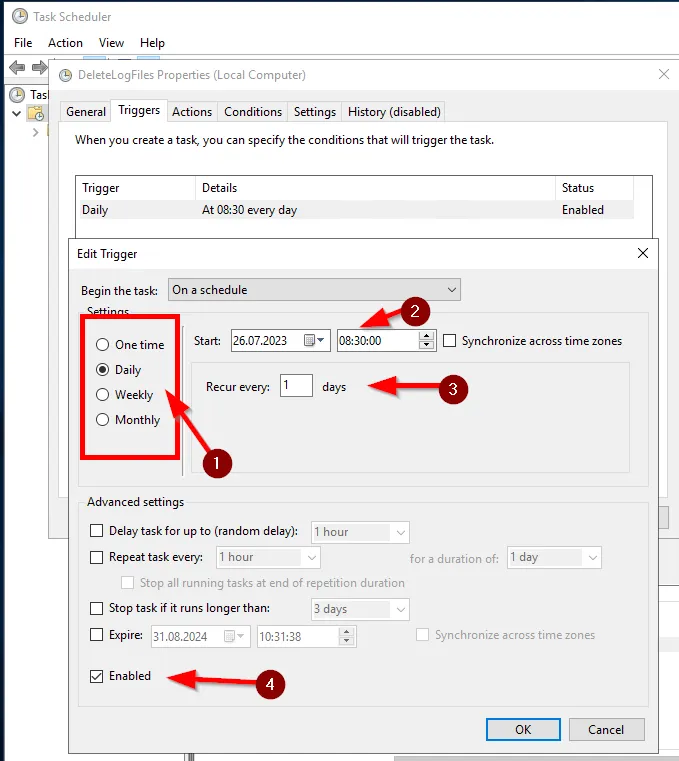Enable Stop task if it runs longer than
The width and height of the screenshot is (679, 761).
(97, 608)
